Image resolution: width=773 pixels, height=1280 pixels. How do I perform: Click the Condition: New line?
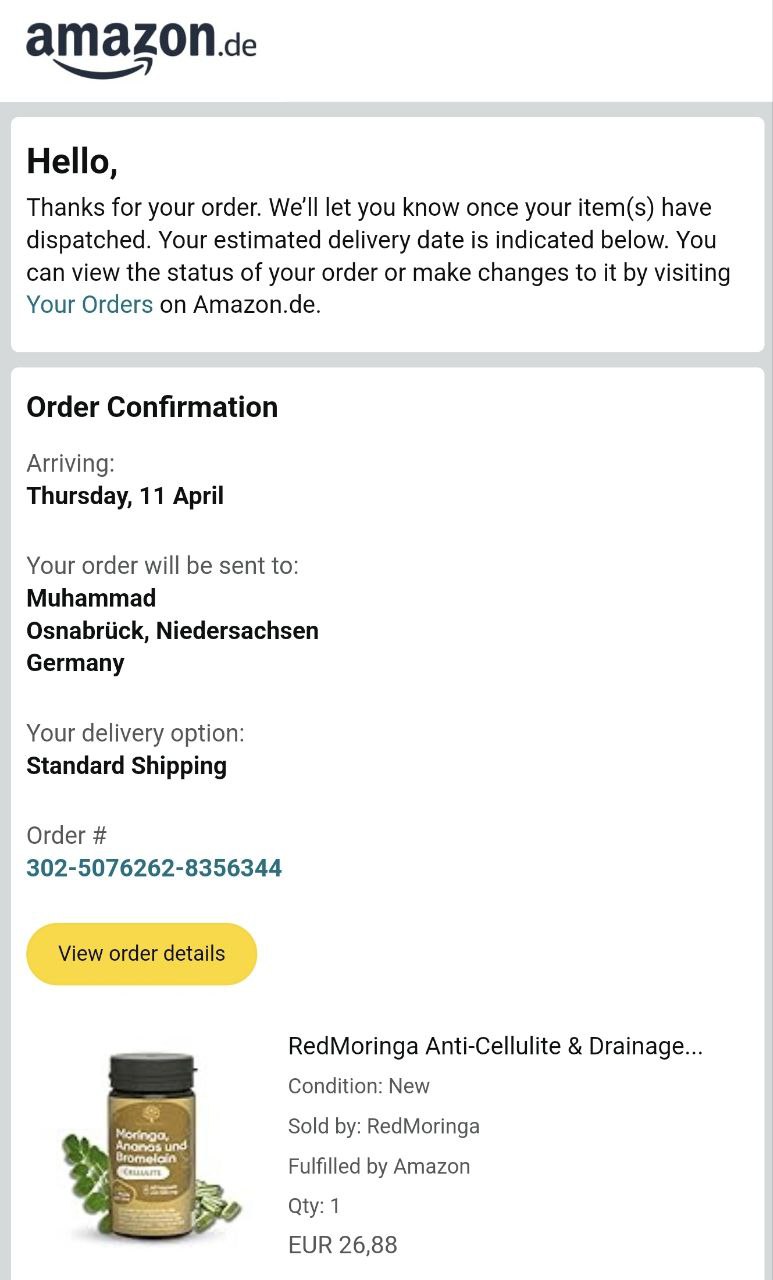[359, 1086]
